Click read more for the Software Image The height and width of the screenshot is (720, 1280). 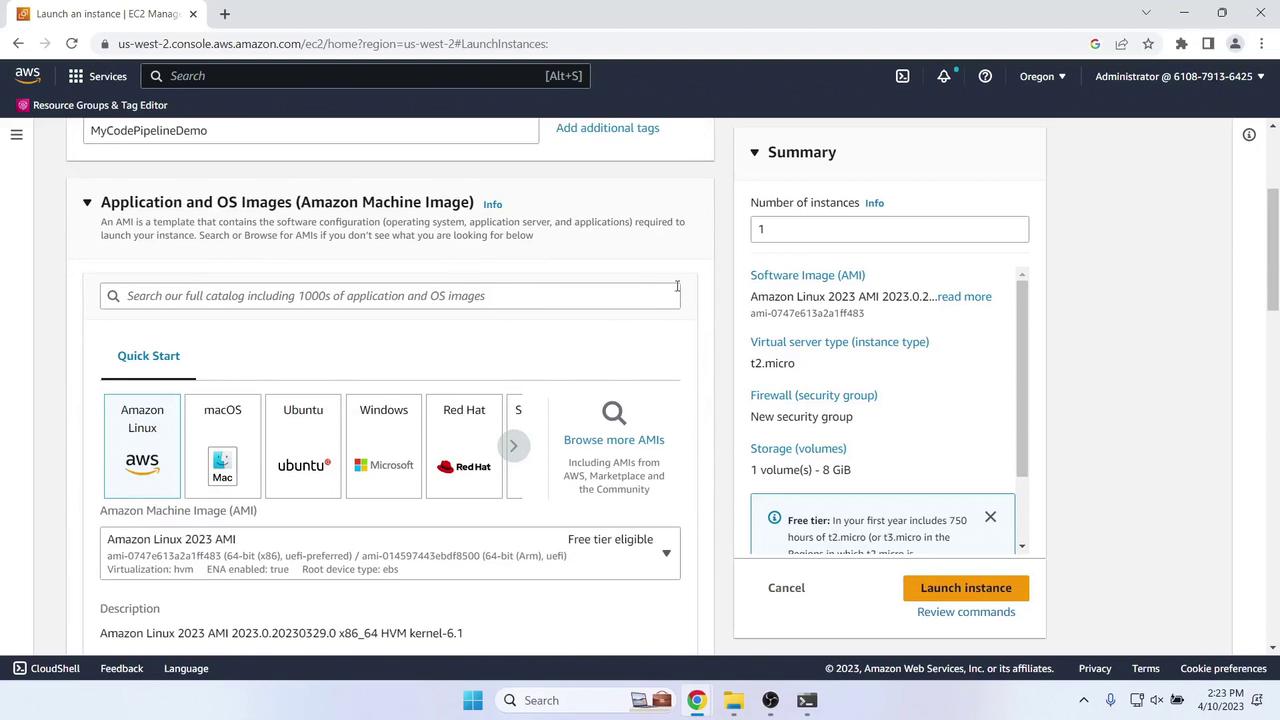point(964,297)
